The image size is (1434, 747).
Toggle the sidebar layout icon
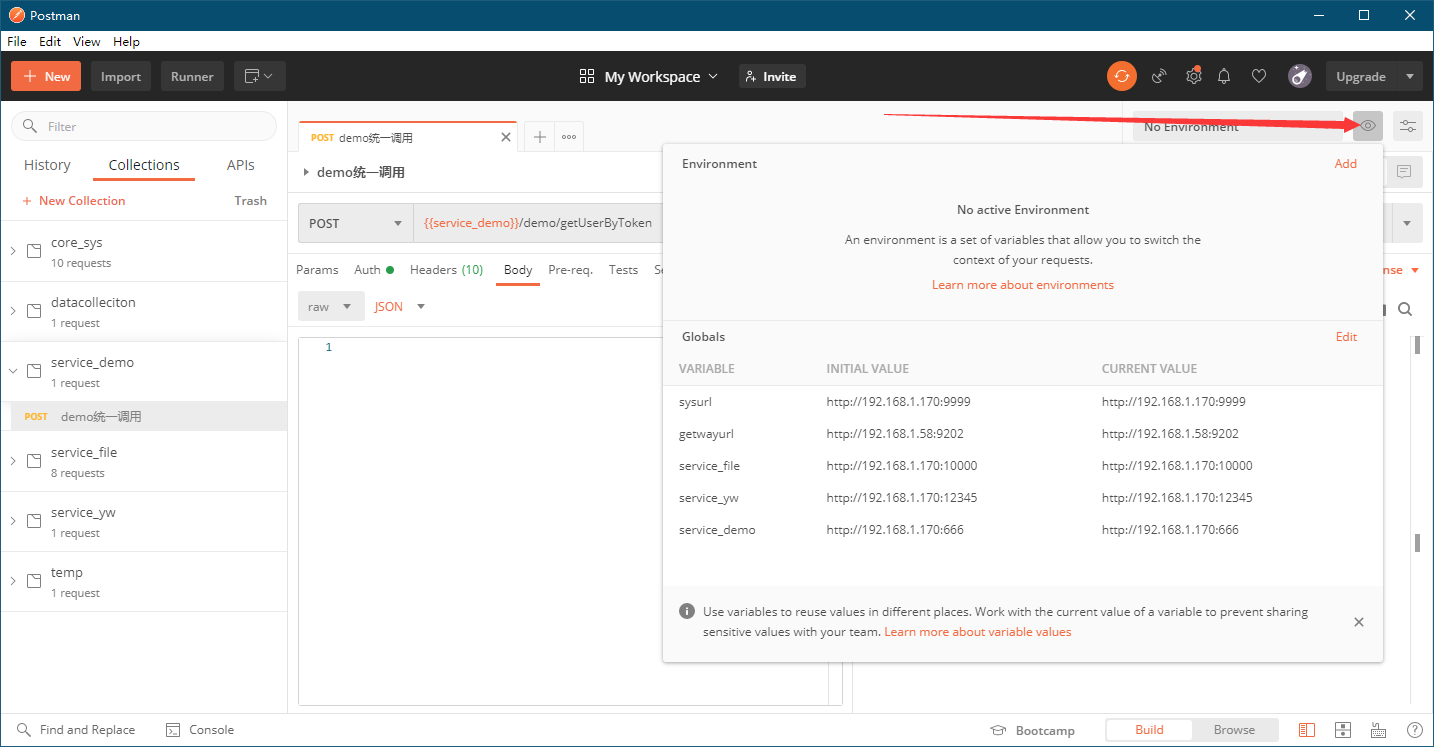1307,730
